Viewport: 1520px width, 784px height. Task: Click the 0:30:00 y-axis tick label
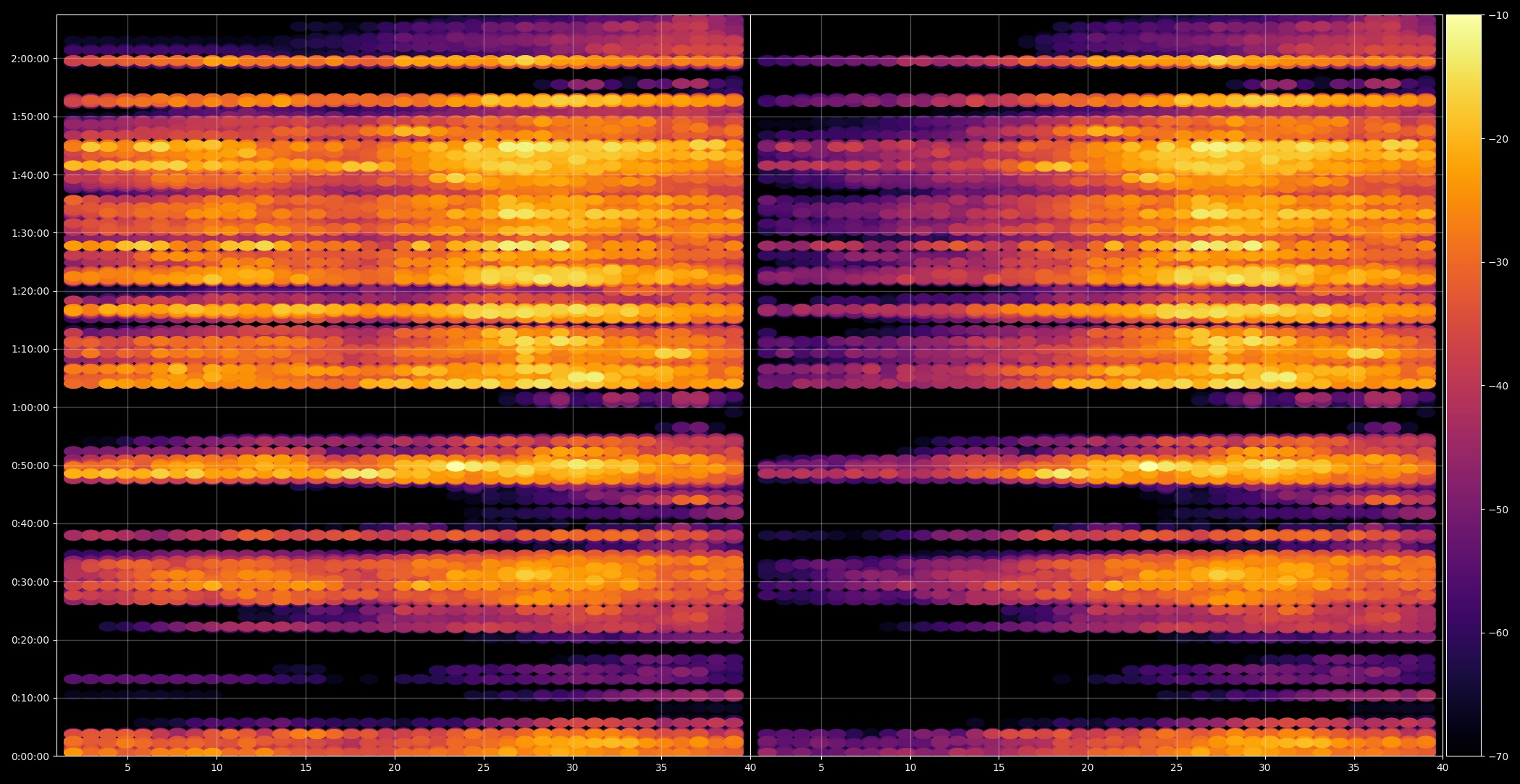[30, 582]
